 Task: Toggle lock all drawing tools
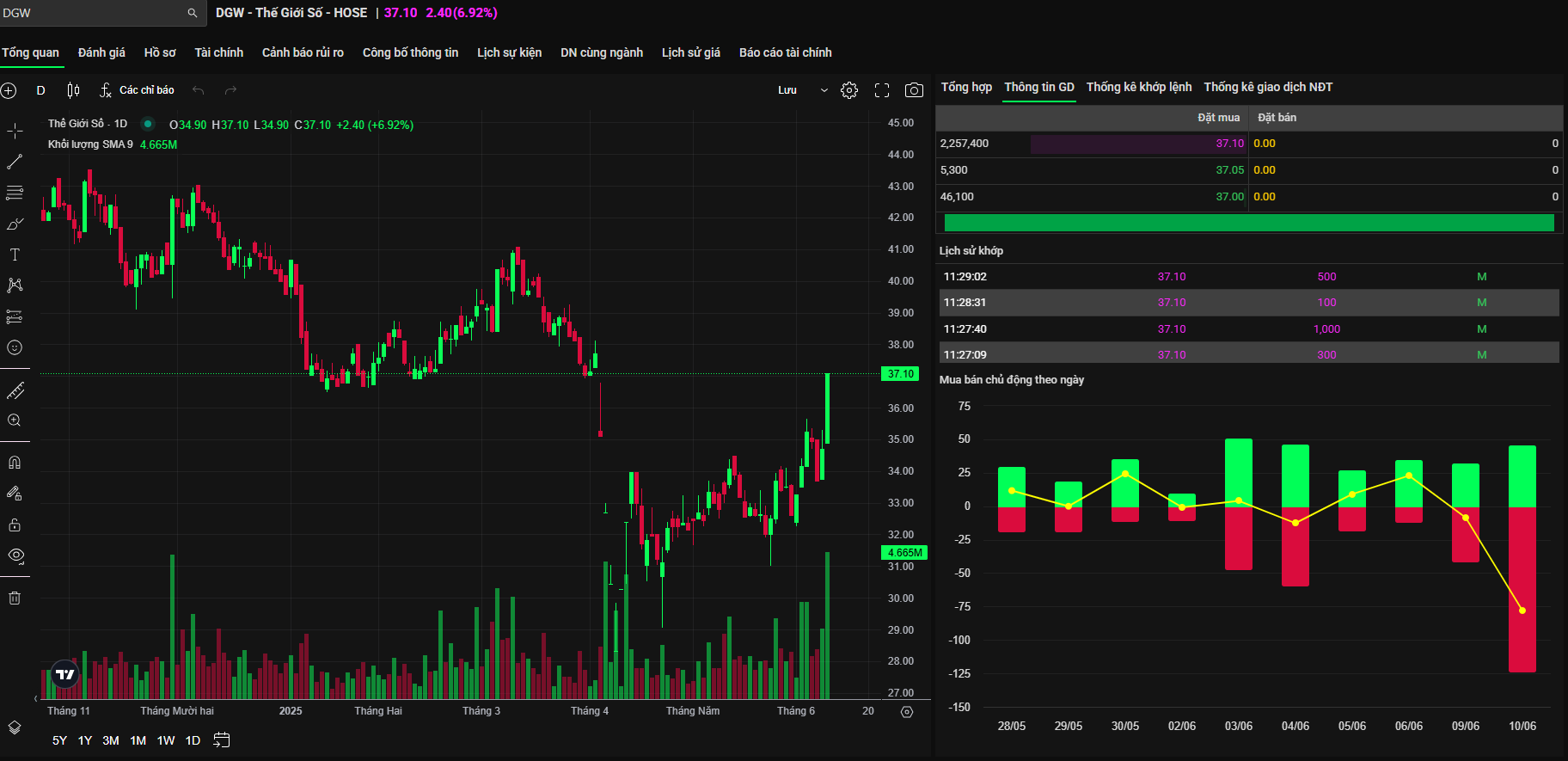pyautogui.click(x=15, y=525)
